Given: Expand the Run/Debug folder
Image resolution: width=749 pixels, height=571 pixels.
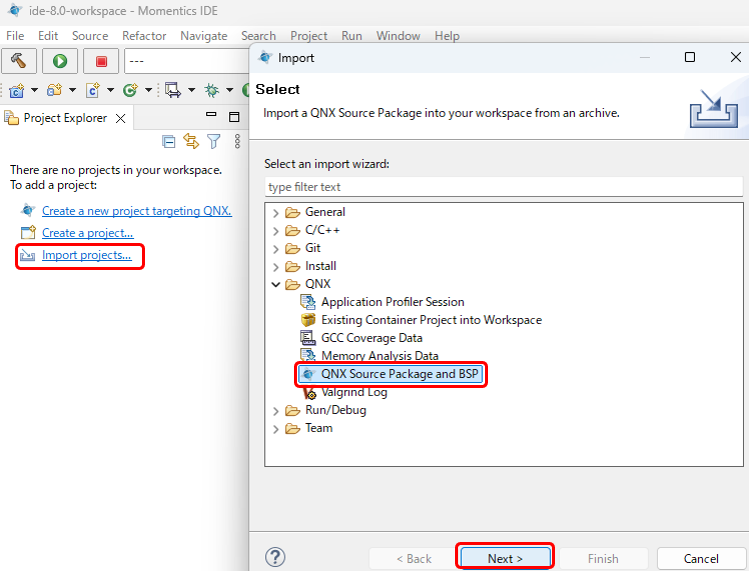Looking at the screenshot, I should [x=276, y=411].
